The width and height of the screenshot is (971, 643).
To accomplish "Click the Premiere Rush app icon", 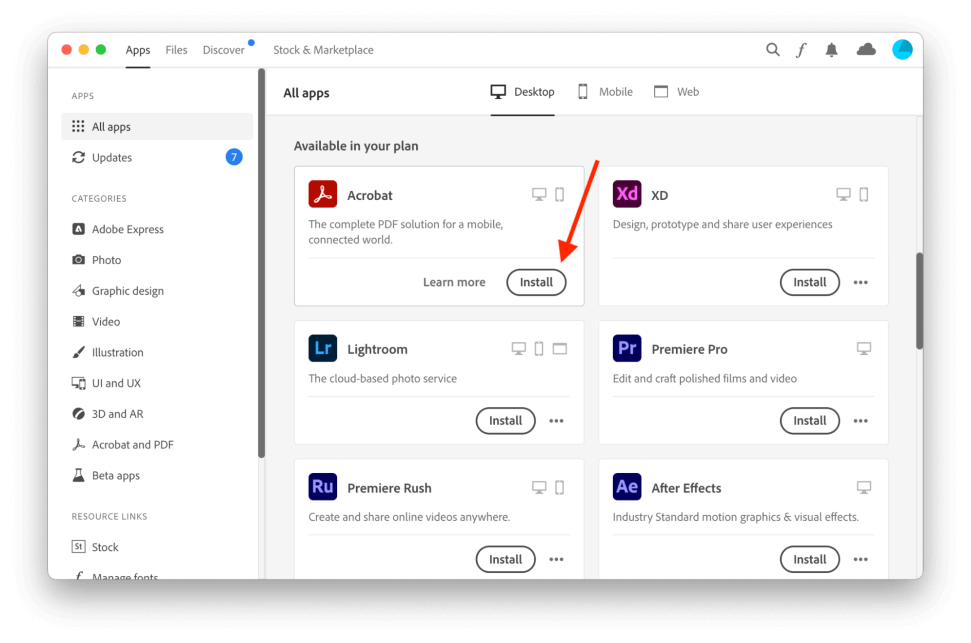I will click(x=323, y=487).
